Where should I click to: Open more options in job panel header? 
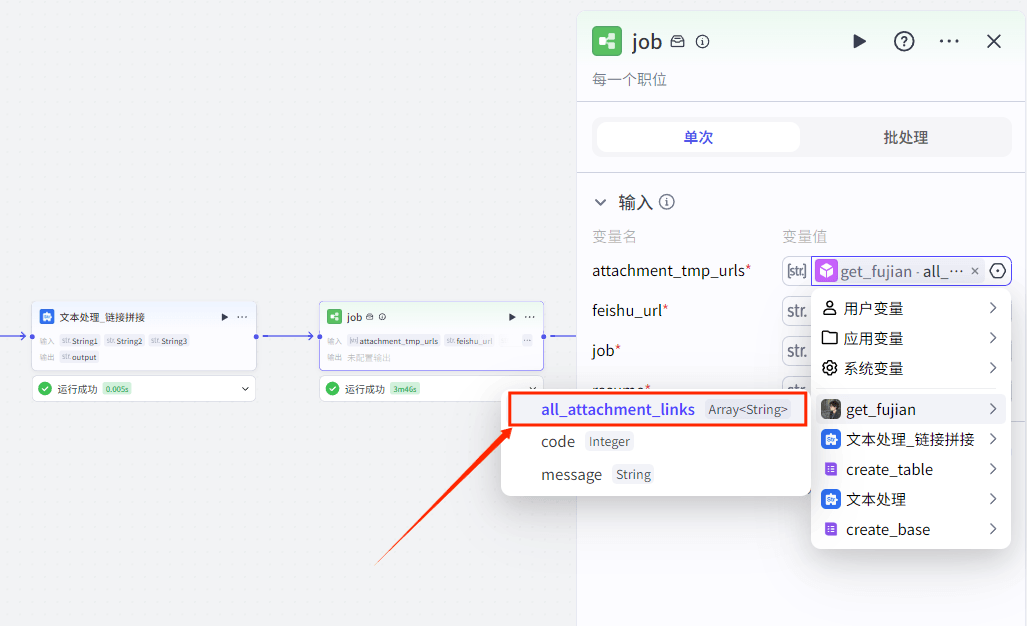[x=949, y=41]
